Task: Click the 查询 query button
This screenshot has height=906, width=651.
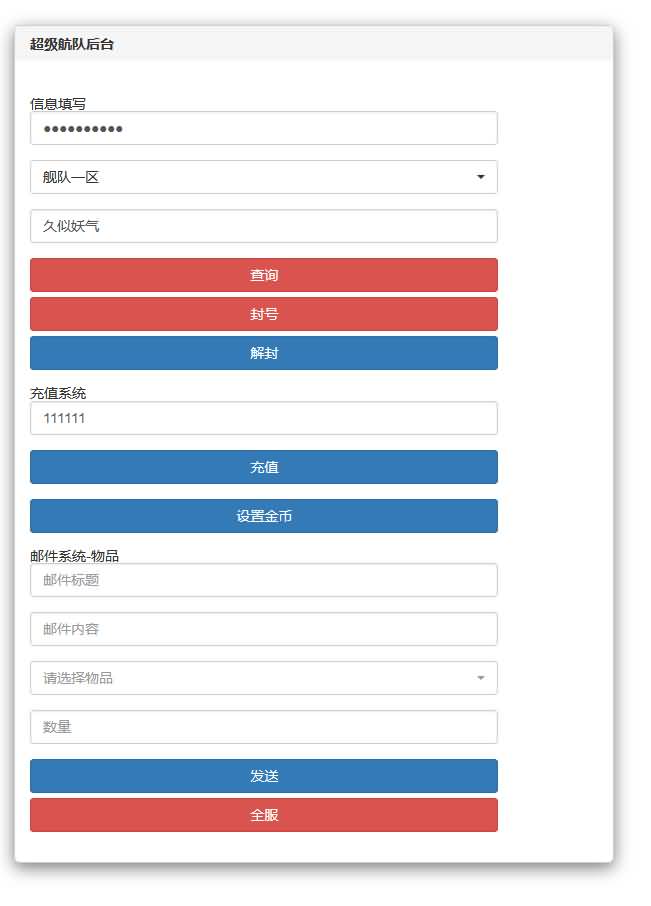Action: tap(264, 275)
